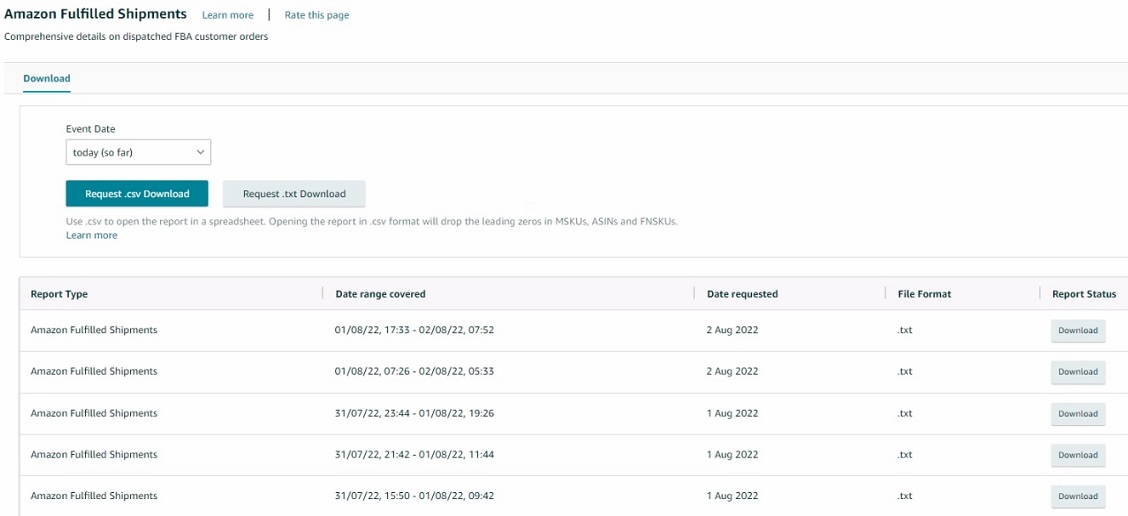Download the report covering 01/08/22 07:26 range
This screenshot has height=516, width=1128.
1078,372
